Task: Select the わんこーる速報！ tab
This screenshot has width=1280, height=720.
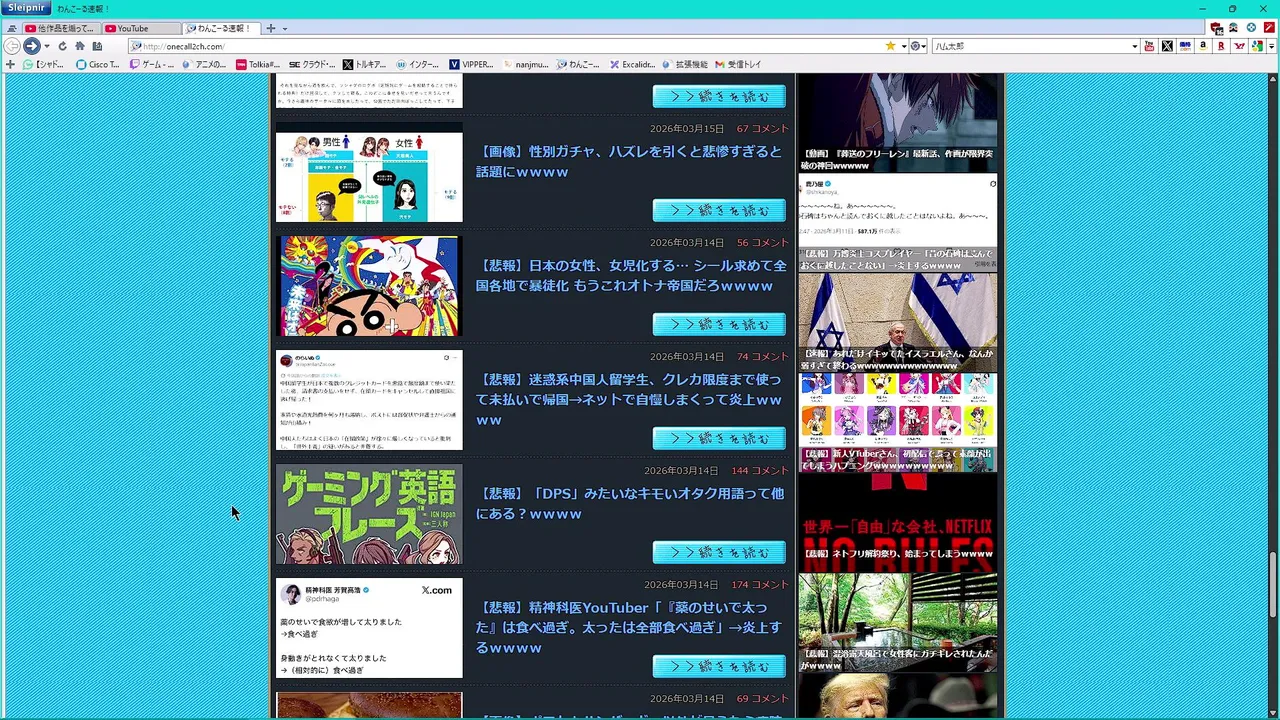Action: 222,28
